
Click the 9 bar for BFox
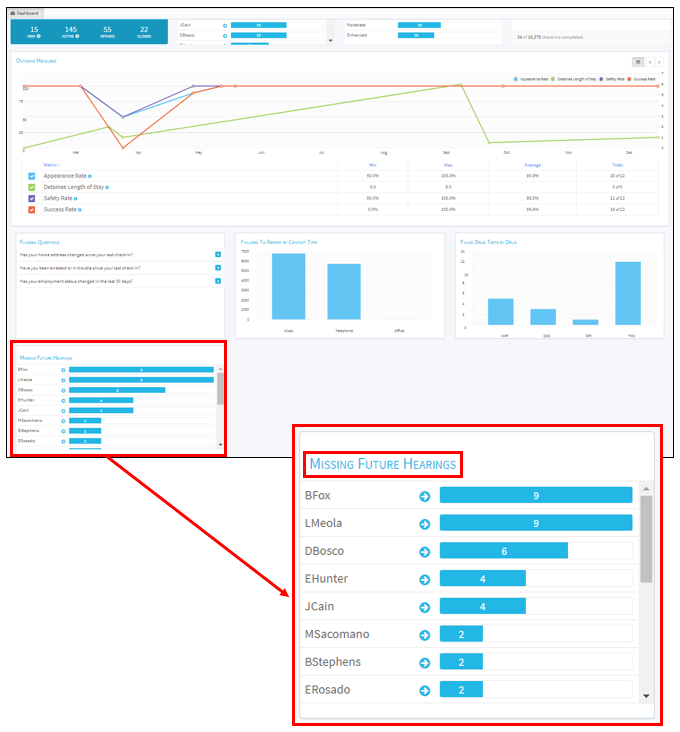pos(536,495)
